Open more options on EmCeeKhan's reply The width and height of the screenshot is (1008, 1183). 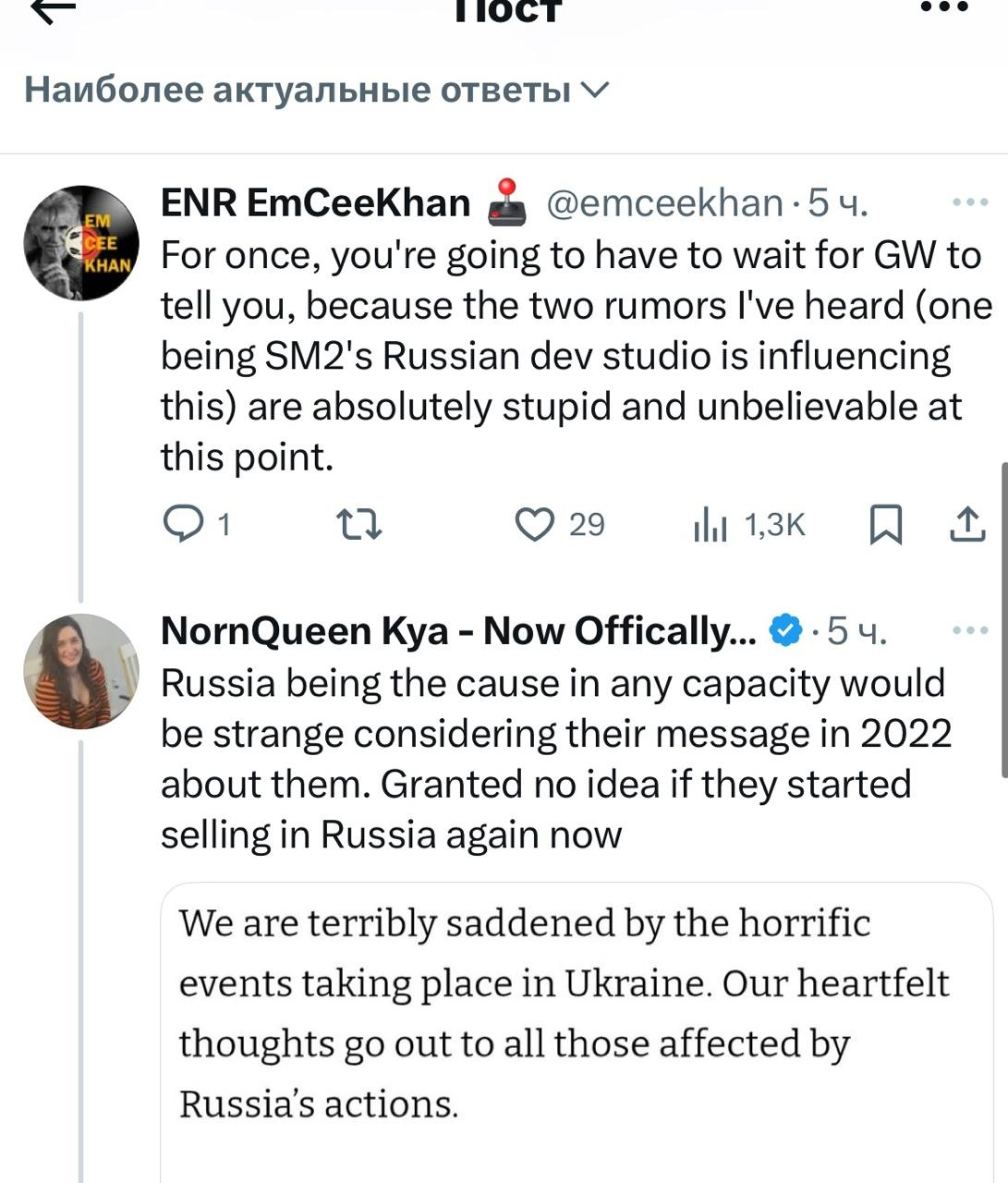[969, 203]
